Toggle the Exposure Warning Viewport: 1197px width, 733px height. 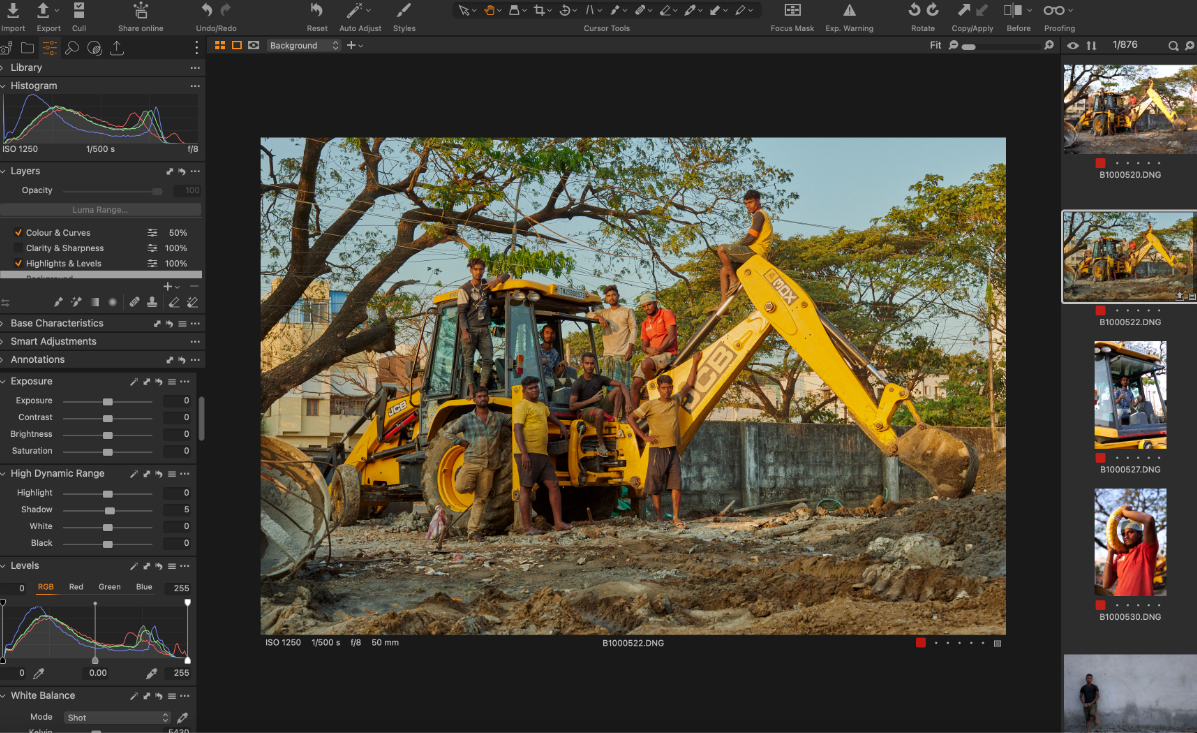(x=849, y=10)
